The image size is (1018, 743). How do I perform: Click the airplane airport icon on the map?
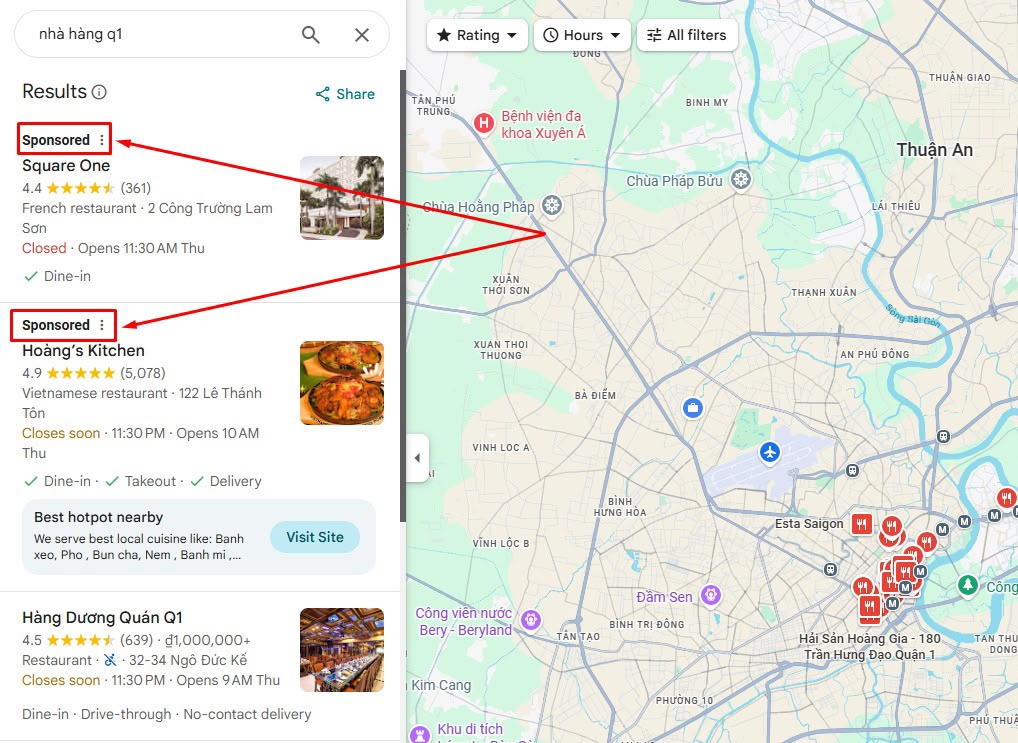[x=768, y=453]
